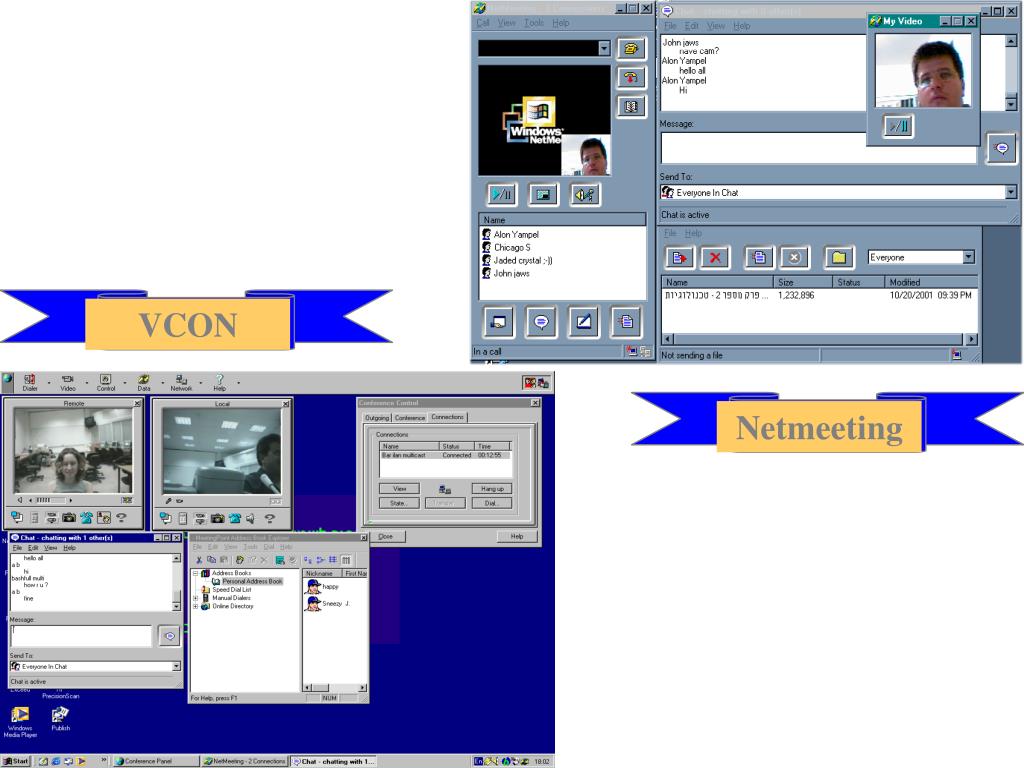The height and width of the screenshot is (768, 1024).
Task: Click Help button in Conference Control dialog
Action: [517, 536]
